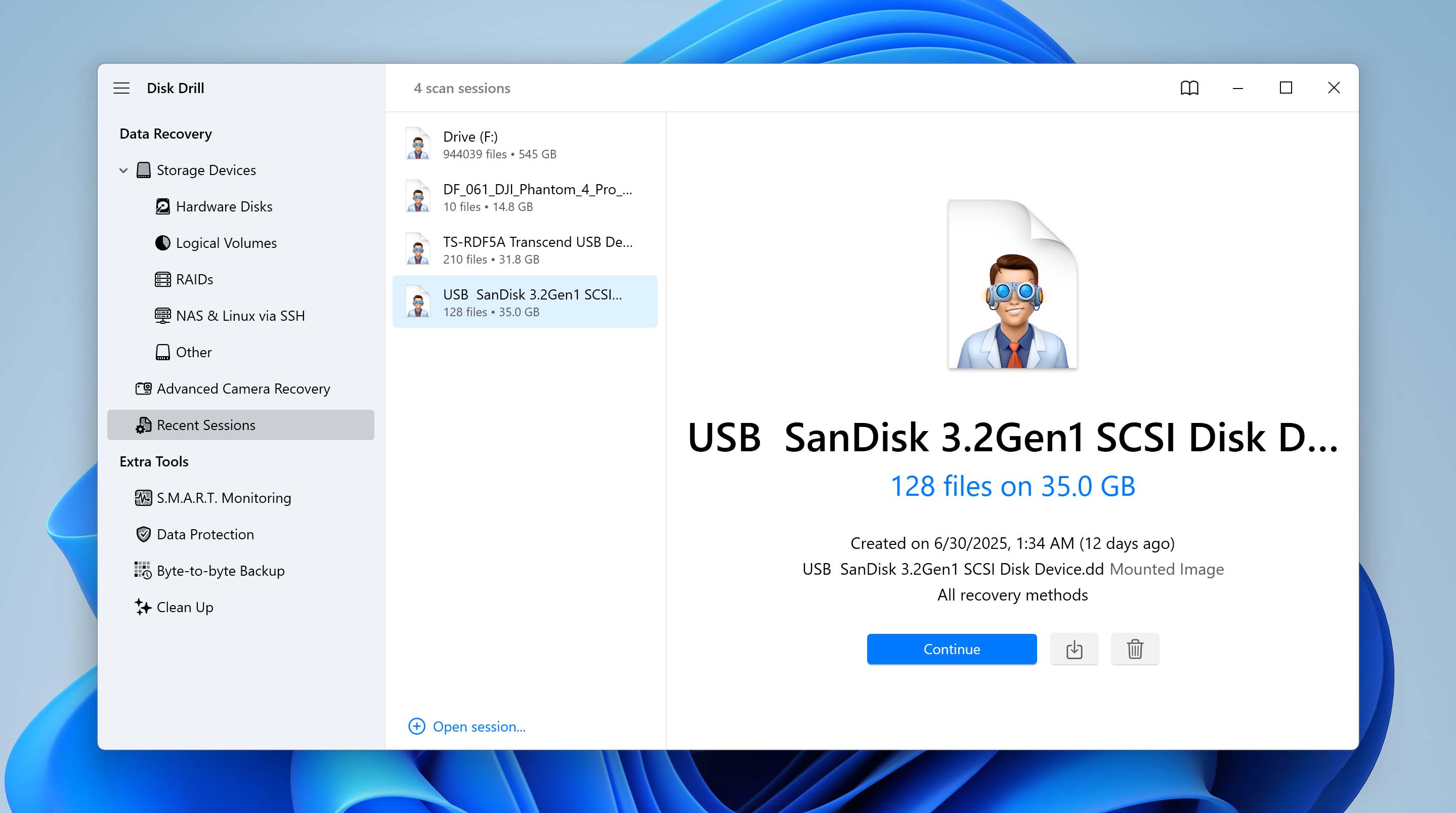Click the 'Created on 6/30/2025' line
Screen dimensions: 1456x813
click(x=1013, y=543)
